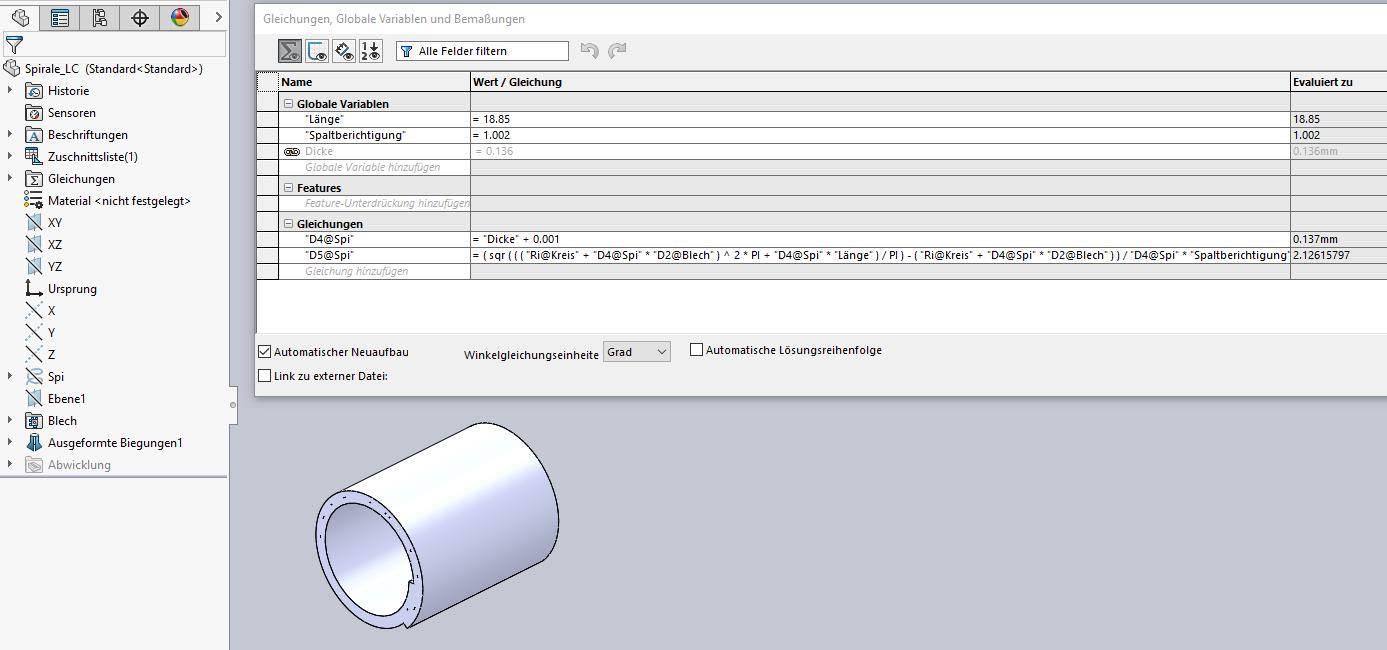Open the Winkelgleichungseinheiten 'Grad' dropdown
This screenshot has width=1387, height=650.
(x=637, y=352)
